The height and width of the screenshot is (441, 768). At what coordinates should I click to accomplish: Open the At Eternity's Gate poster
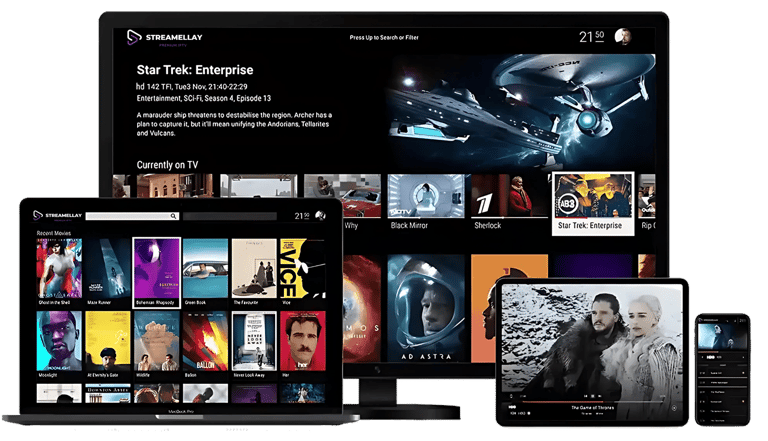(x=108, y=341)
